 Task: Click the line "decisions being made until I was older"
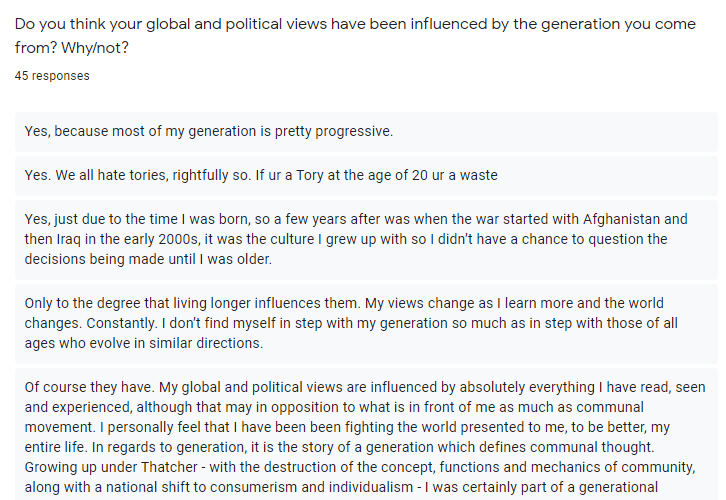tap(148, 259)
